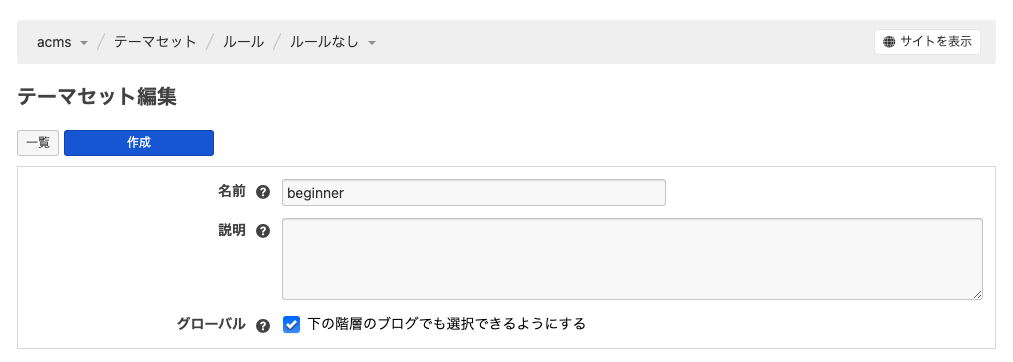This screenshot has height=362, width=1013.
Task: Click the help icon beside 説明
Action: point(262,231)
